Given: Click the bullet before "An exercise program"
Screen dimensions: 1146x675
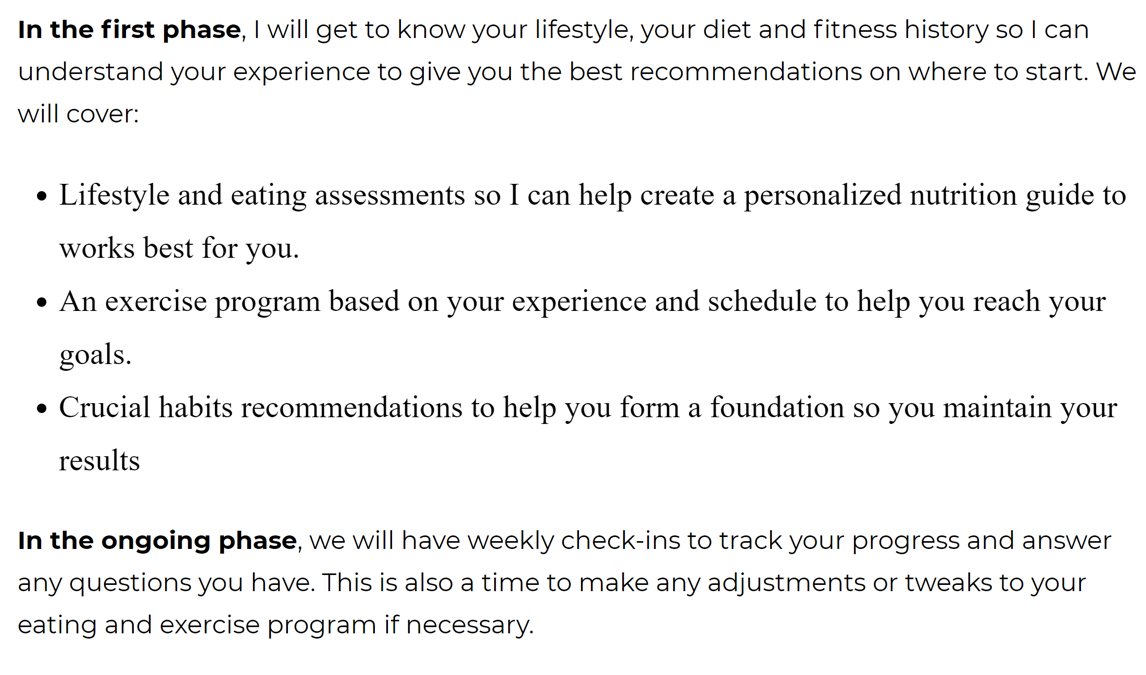Looking at the screenshot, I should [42, 302].
